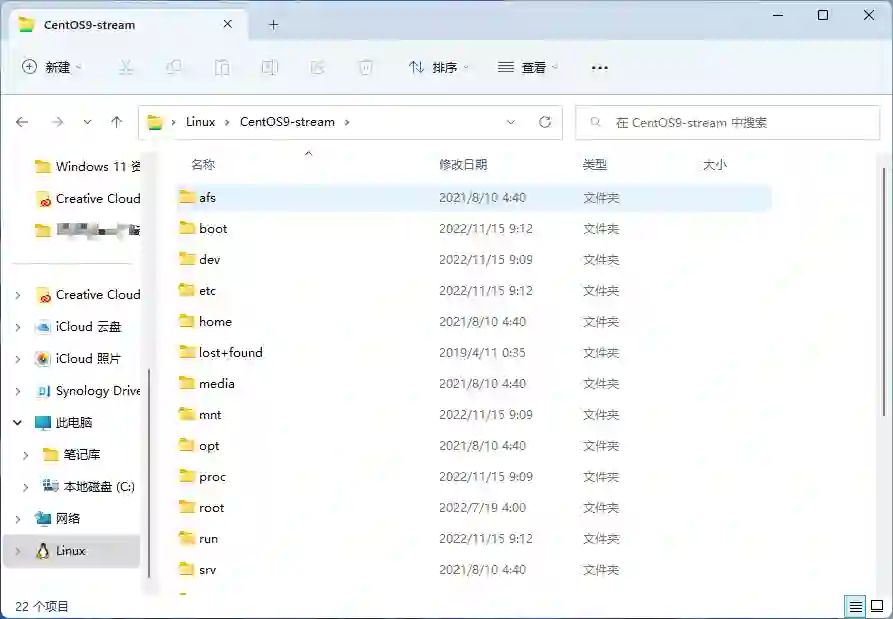The image size is (893, 619).
Task: Click chevron after CentOS9-stream in breadcrumb
Action: click(346, 122)
